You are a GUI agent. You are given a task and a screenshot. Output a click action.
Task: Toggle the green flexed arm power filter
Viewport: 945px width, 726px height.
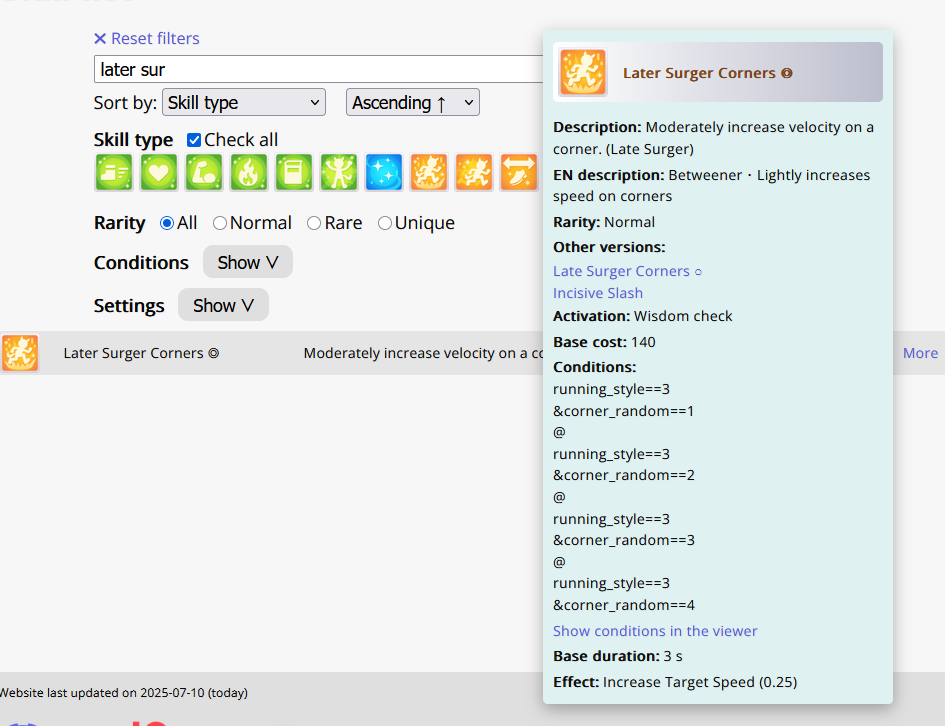tap(204, 172)
